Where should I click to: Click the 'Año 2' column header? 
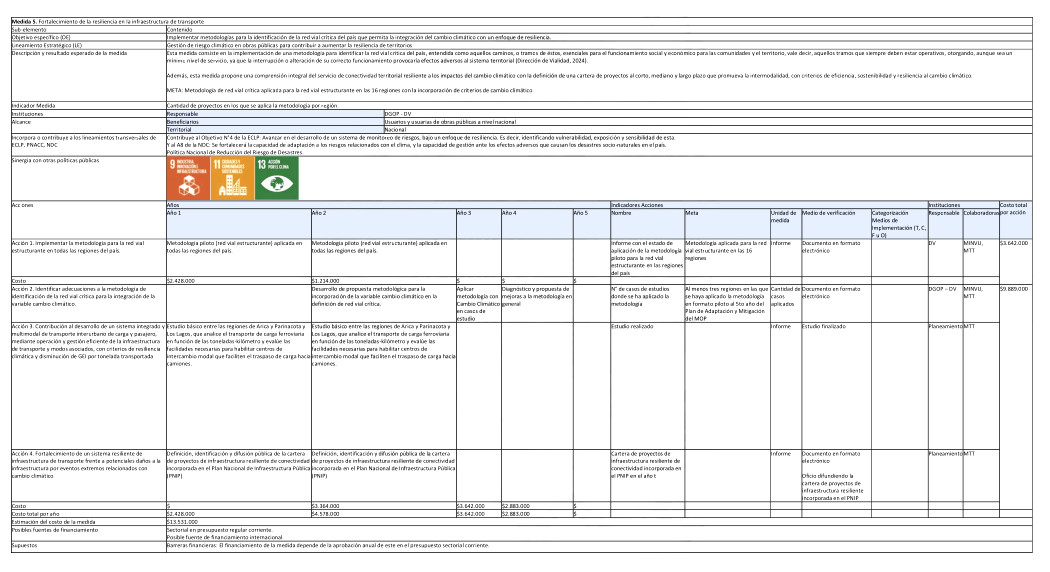(319, 214)
